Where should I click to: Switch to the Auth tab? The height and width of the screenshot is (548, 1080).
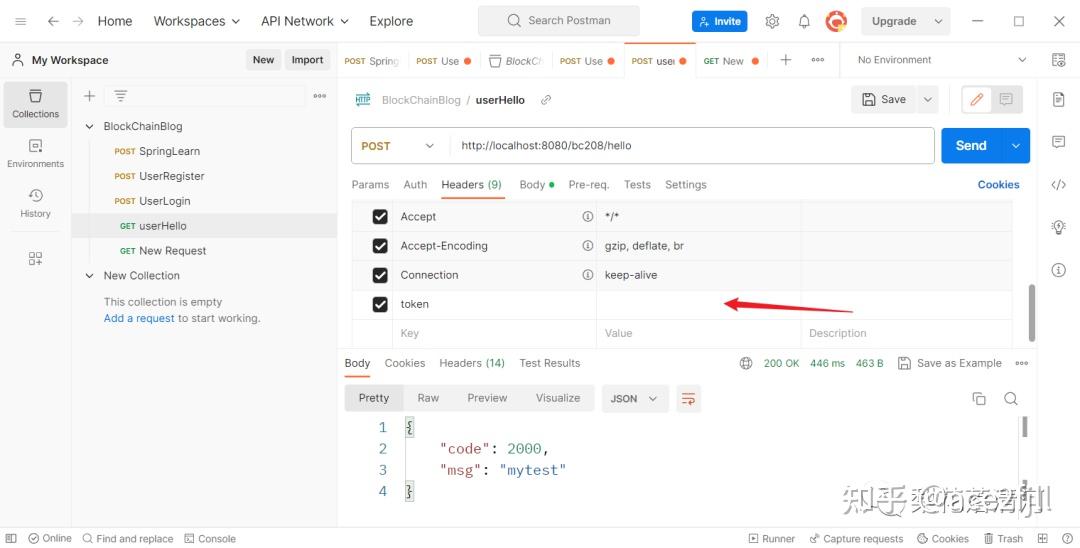click(x=415, y=185)
